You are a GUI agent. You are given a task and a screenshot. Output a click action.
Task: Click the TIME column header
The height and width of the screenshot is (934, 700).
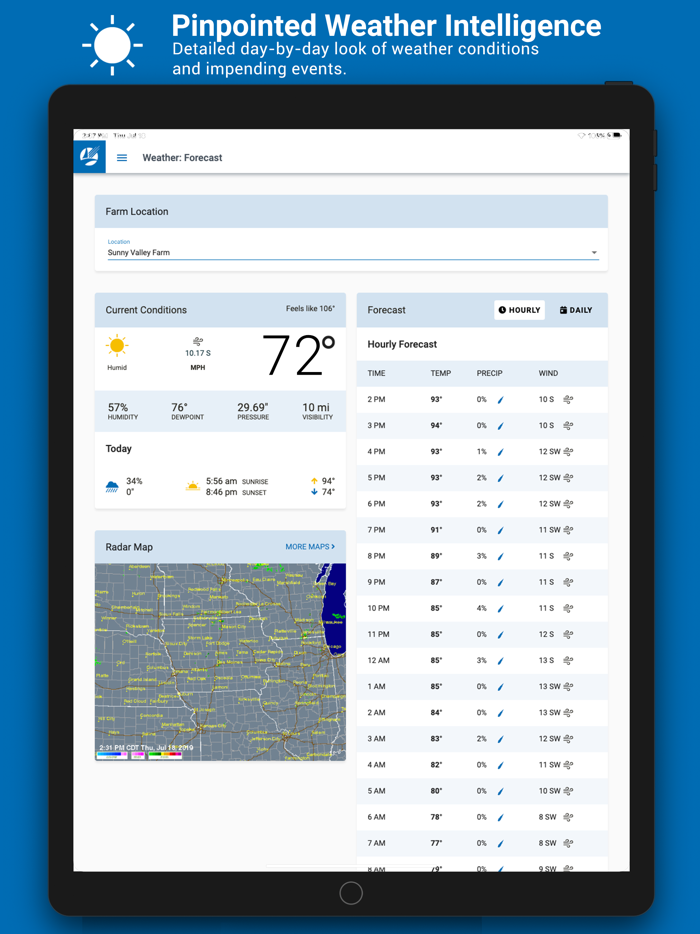(377, 373)
